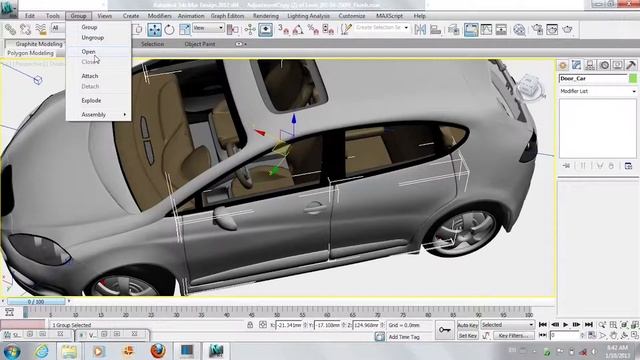
Task: Select the Link tool in the main toolbar
Action: point(10,29)
